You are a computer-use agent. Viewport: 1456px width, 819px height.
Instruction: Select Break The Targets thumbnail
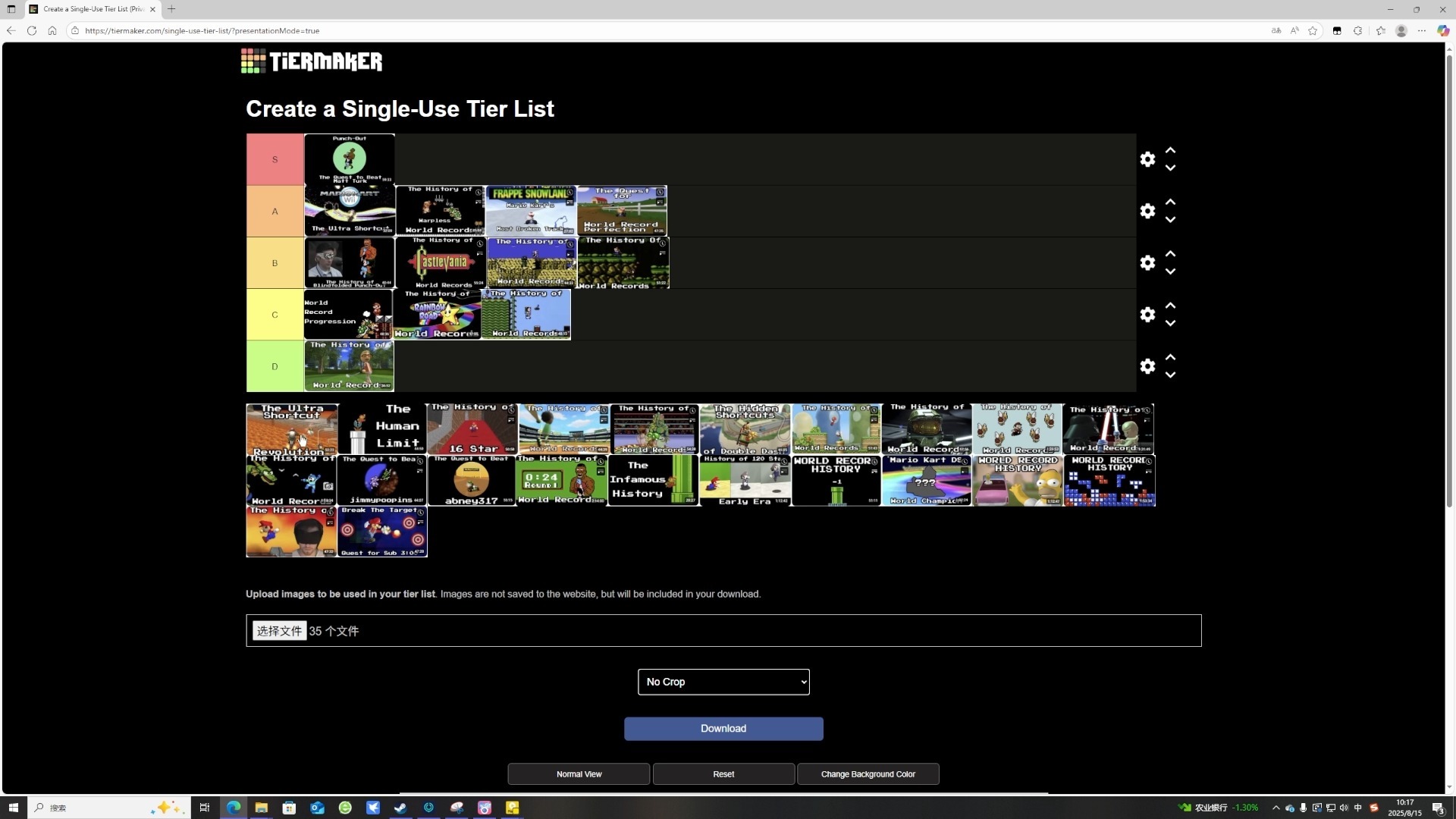[382, 532]
